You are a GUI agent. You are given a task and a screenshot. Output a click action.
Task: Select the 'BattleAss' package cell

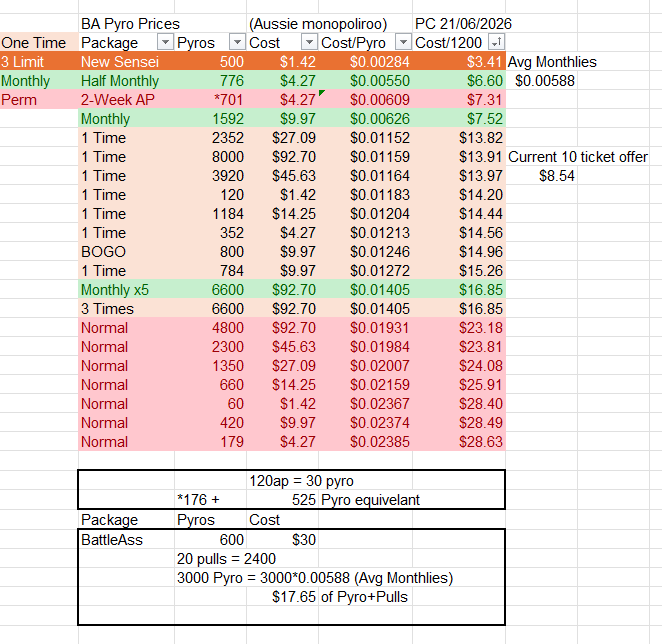coord(126,540)
